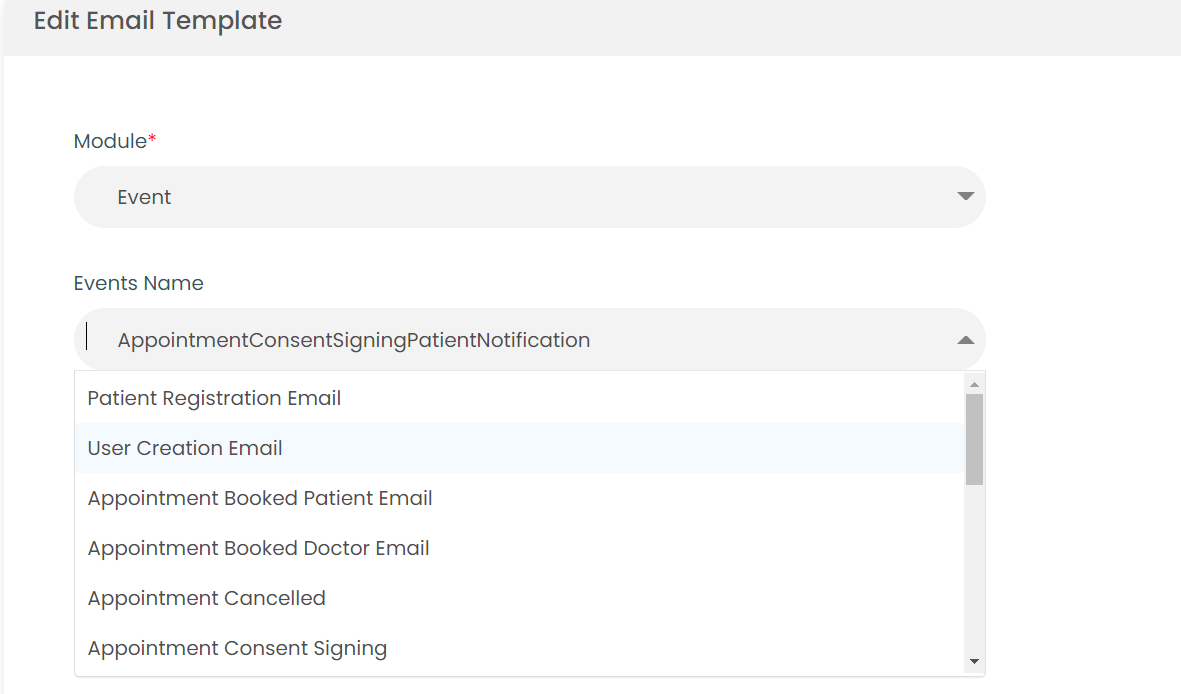Click the dropdown list scrollbar thumb
This screenshot has width=1181, height=694.
pyautogui.click(x=974, y=438)
